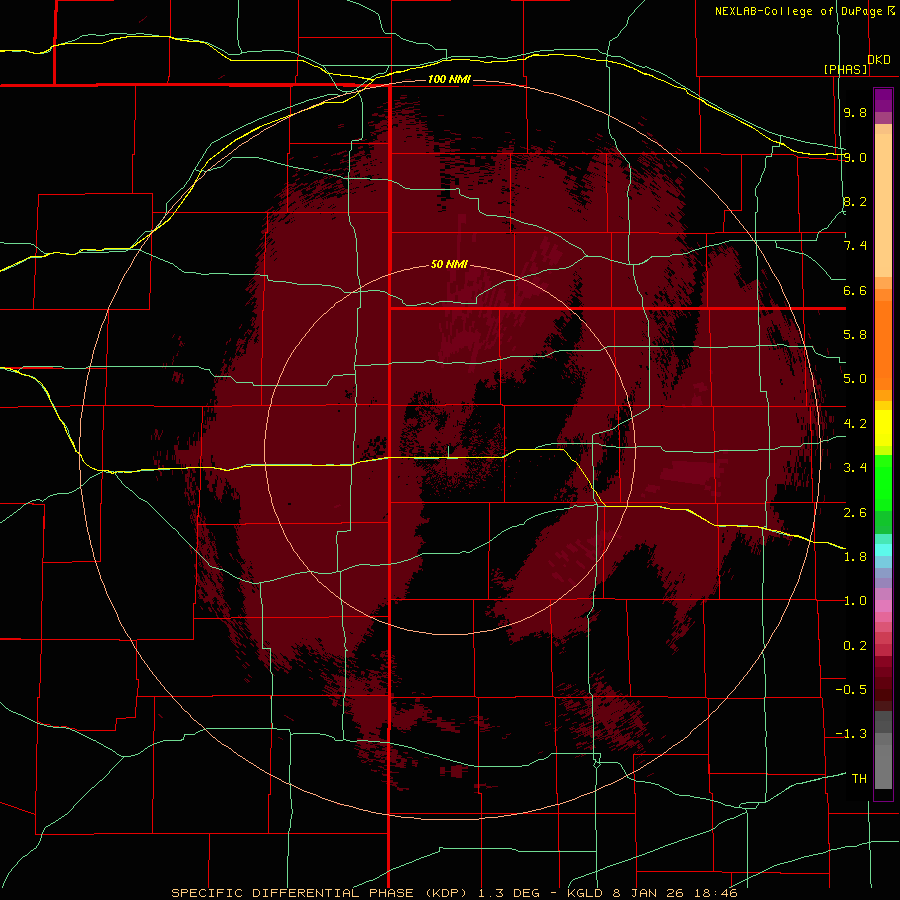The height and width of the screenshot is (900, 900).
Task: Click the 4.2 value on the color scale
Action: click(855, 424)
